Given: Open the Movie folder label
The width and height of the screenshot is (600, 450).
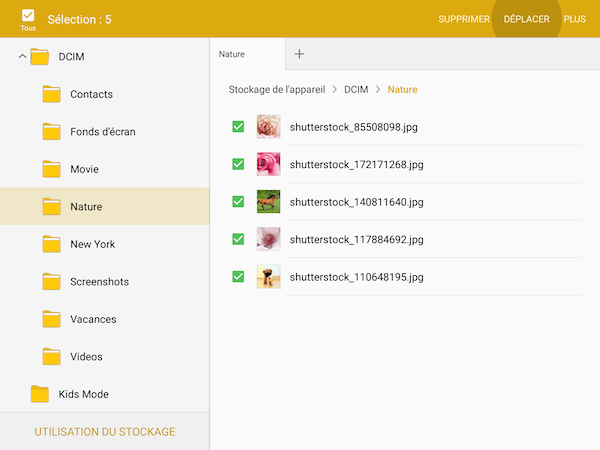Looking at the screenshot, I should tap(85, 169).
